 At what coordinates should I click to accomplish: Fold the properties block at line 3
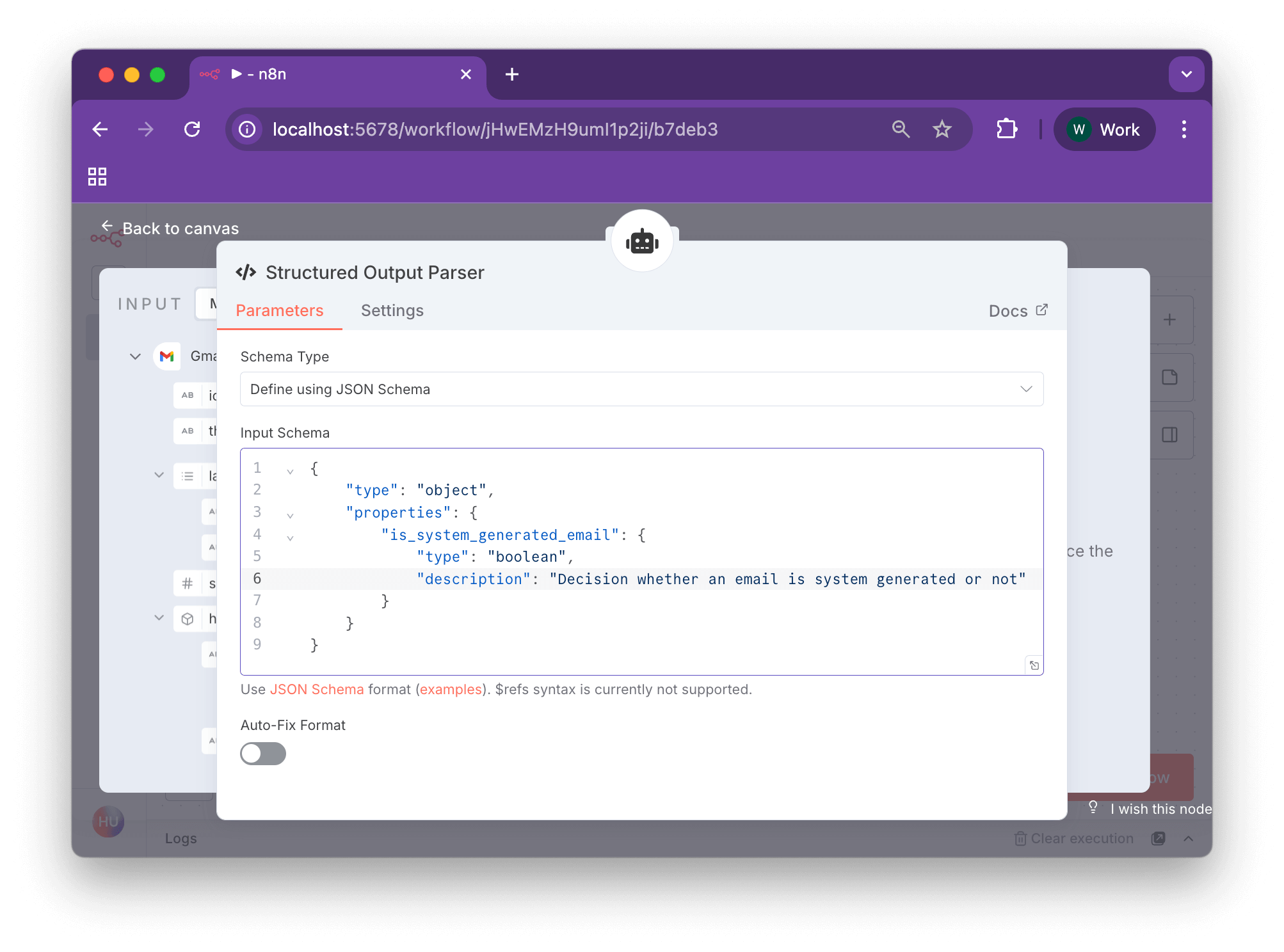290,516
